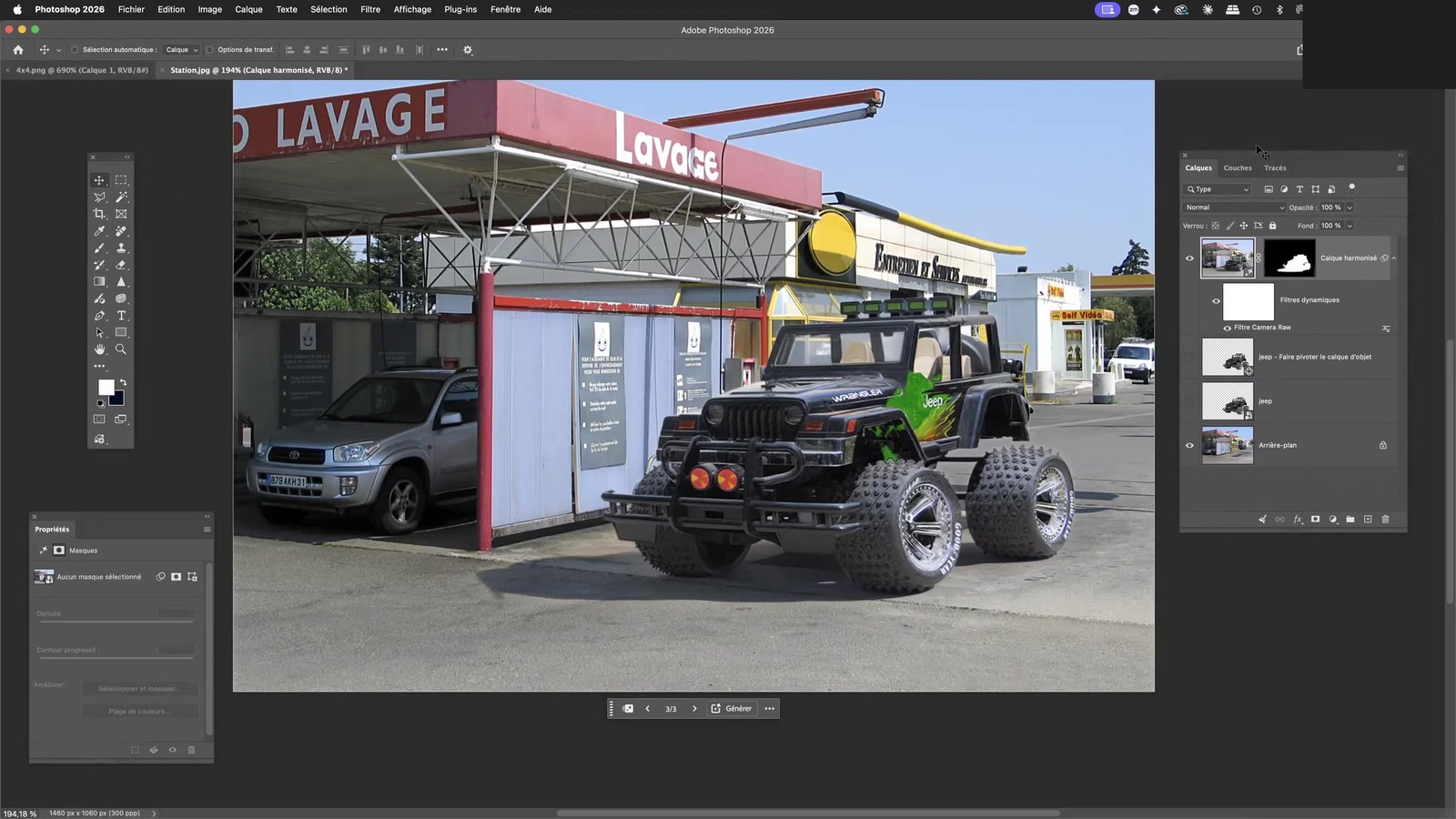
Task: Open the Filtre menu
Action: click(370, 9)
